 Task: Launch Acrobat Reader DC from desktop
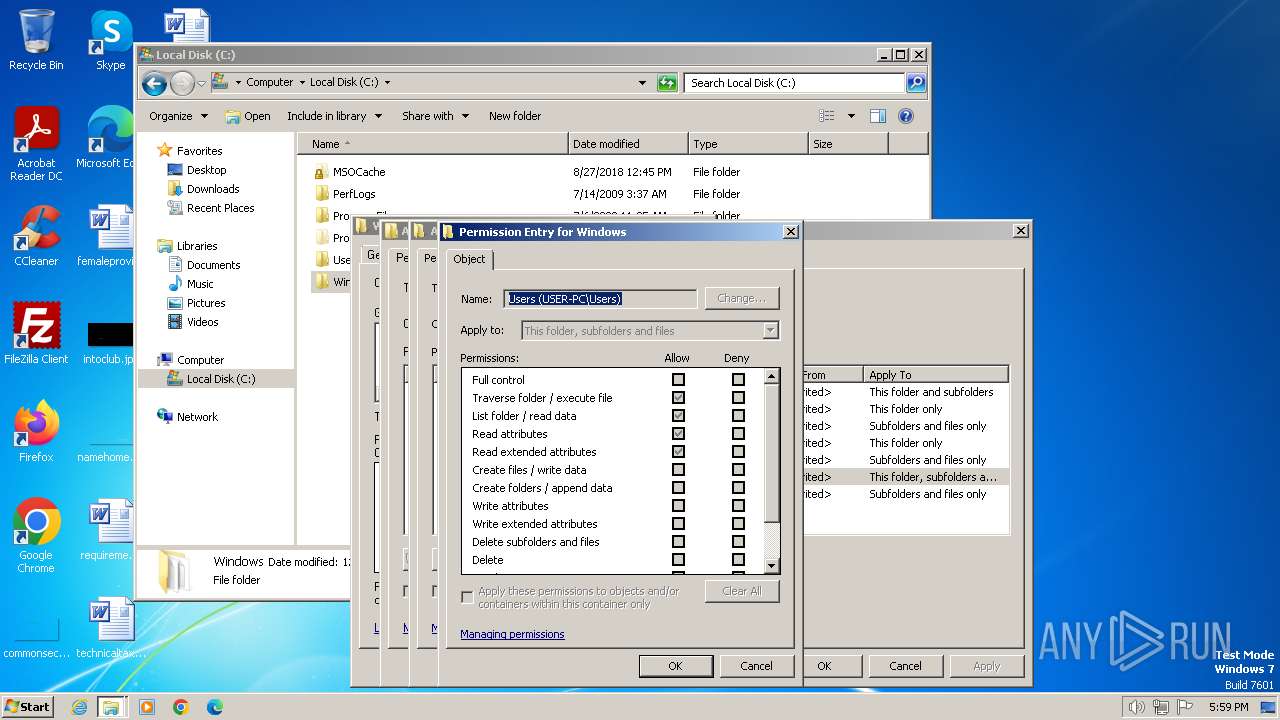click(36, 144)
